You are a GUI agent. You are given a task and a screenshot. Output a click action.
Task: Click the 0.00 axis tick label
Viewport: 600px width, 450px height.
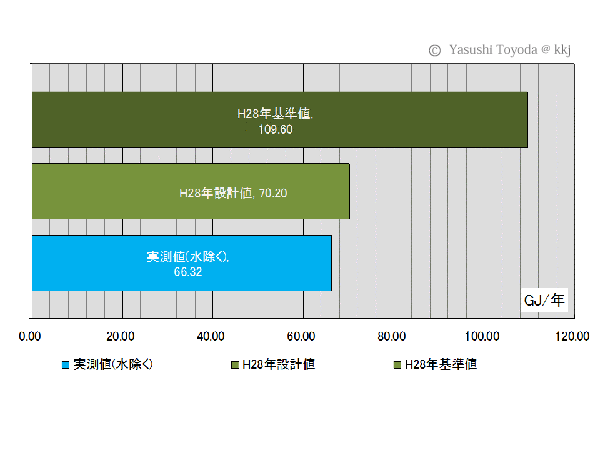(30, 336)
